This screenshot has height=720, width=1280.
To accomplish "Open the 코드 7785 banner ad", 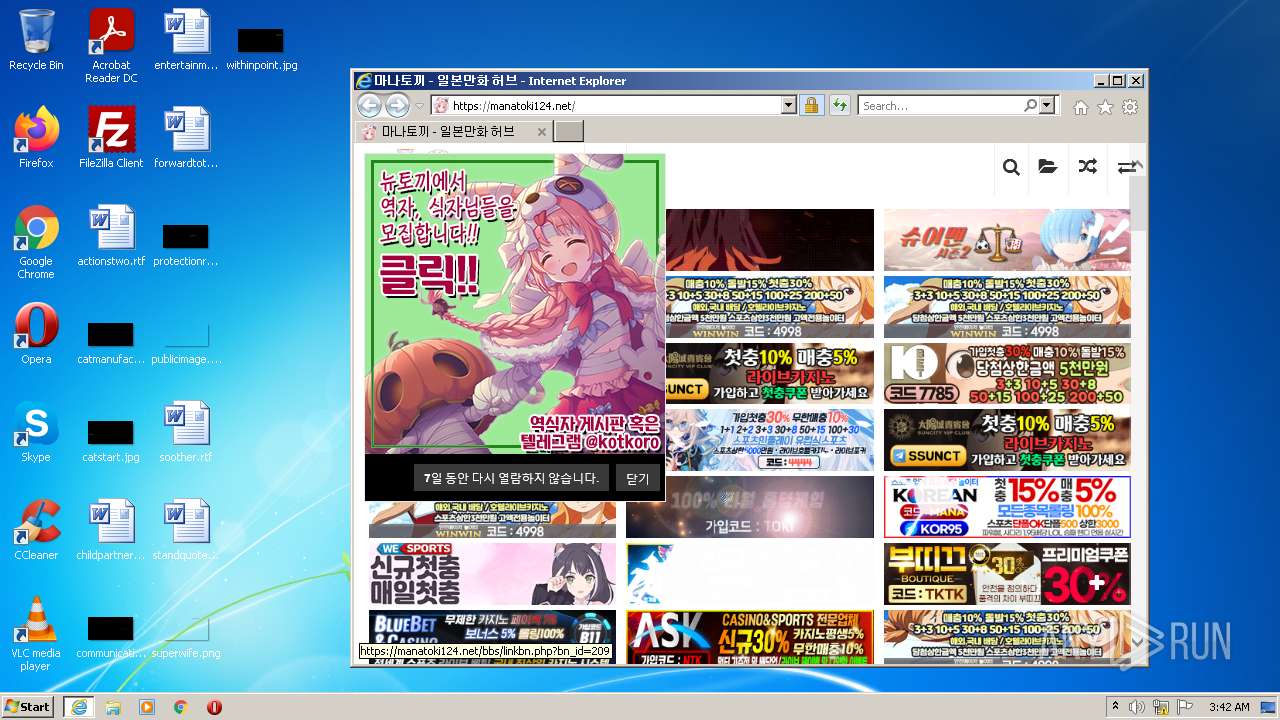I will [x=1007, y=374].
